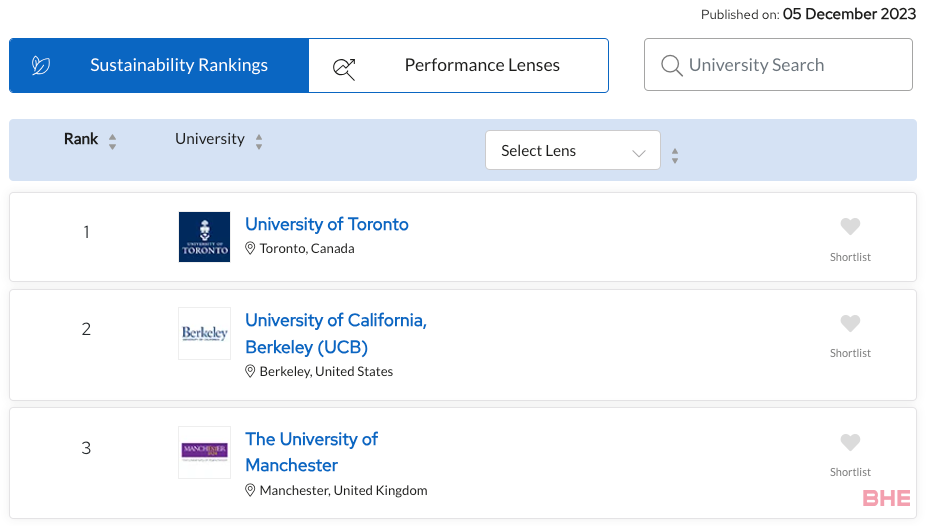Sort by Rank using its arrows
930x526 pixels.
pos(113,141)
